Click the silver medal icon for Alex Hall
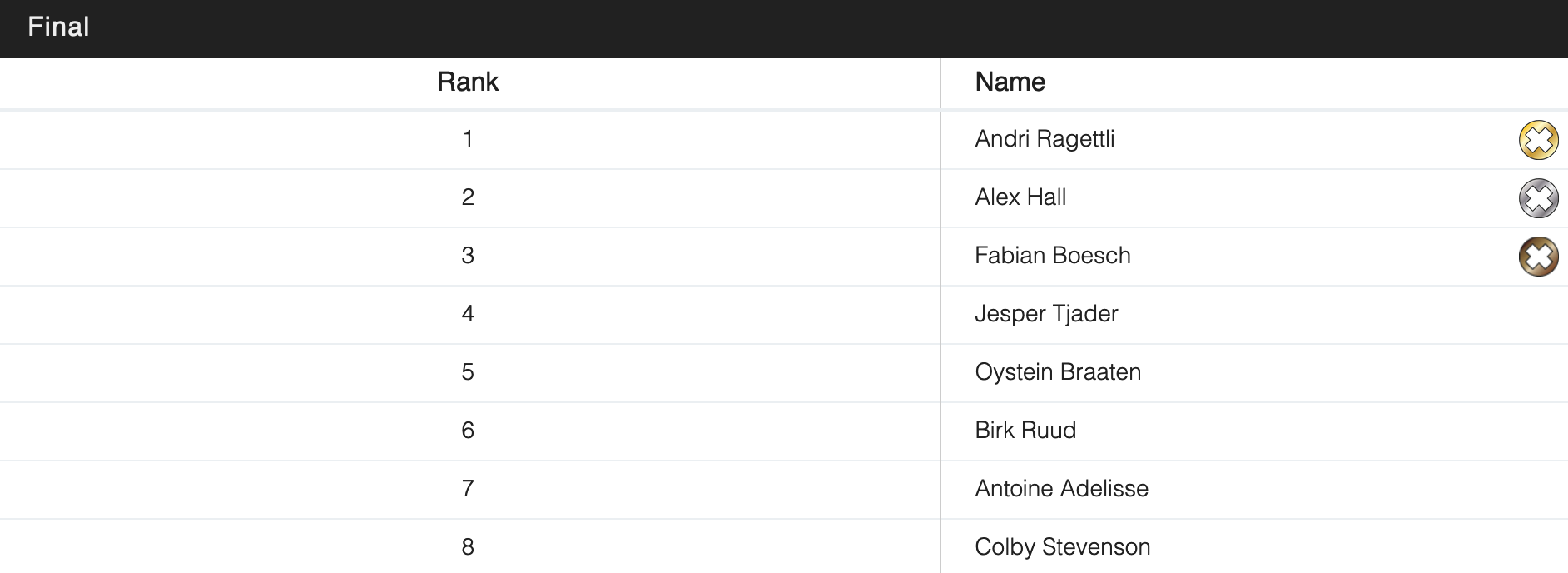The height and width of the screenshot is (573, 1568). coord(1538,198)
